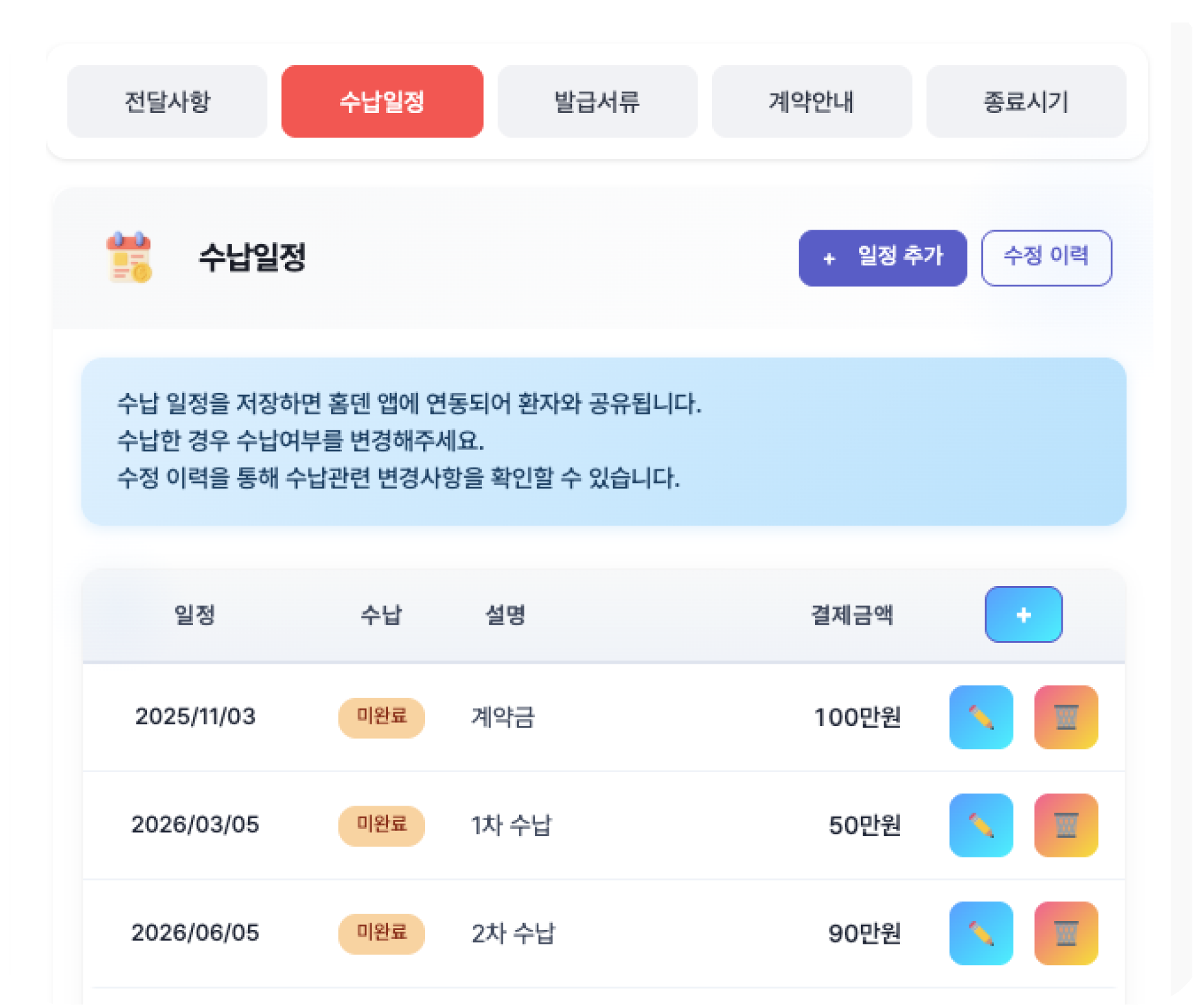Edit the 계약금 payment entry with pencil icon
Viewport: 1204px width, 1005px height.
[981, 717]
